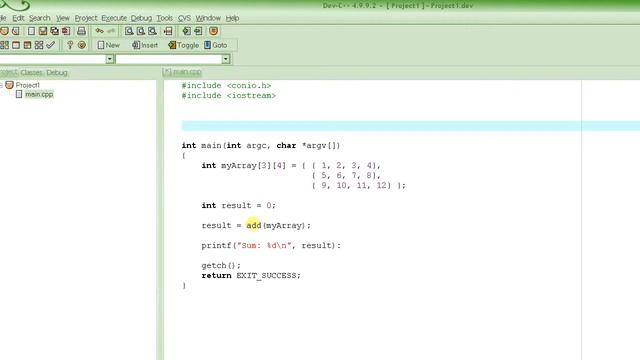Click the 'int result = 0;' line
The width and height of the screenshot is (640, 360).
238,205
